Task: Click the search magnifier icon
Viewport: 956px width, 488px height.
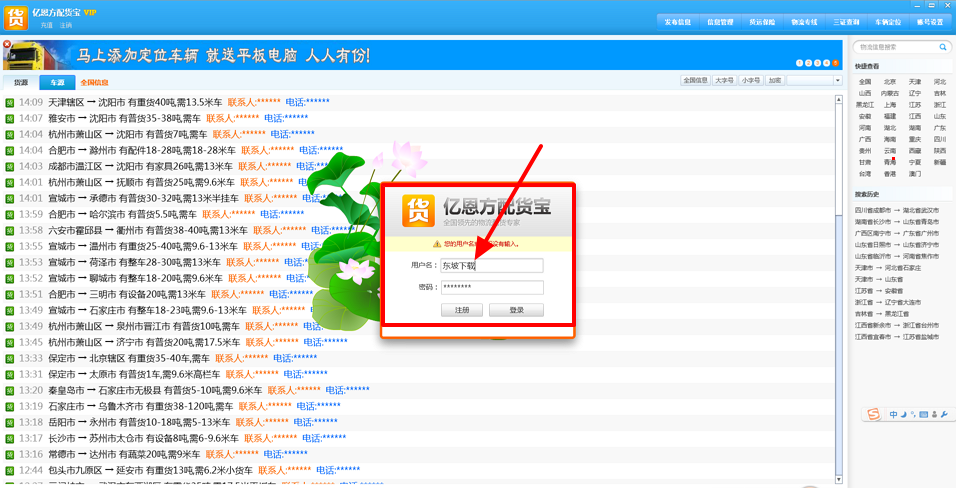Action: click(943, 47)
